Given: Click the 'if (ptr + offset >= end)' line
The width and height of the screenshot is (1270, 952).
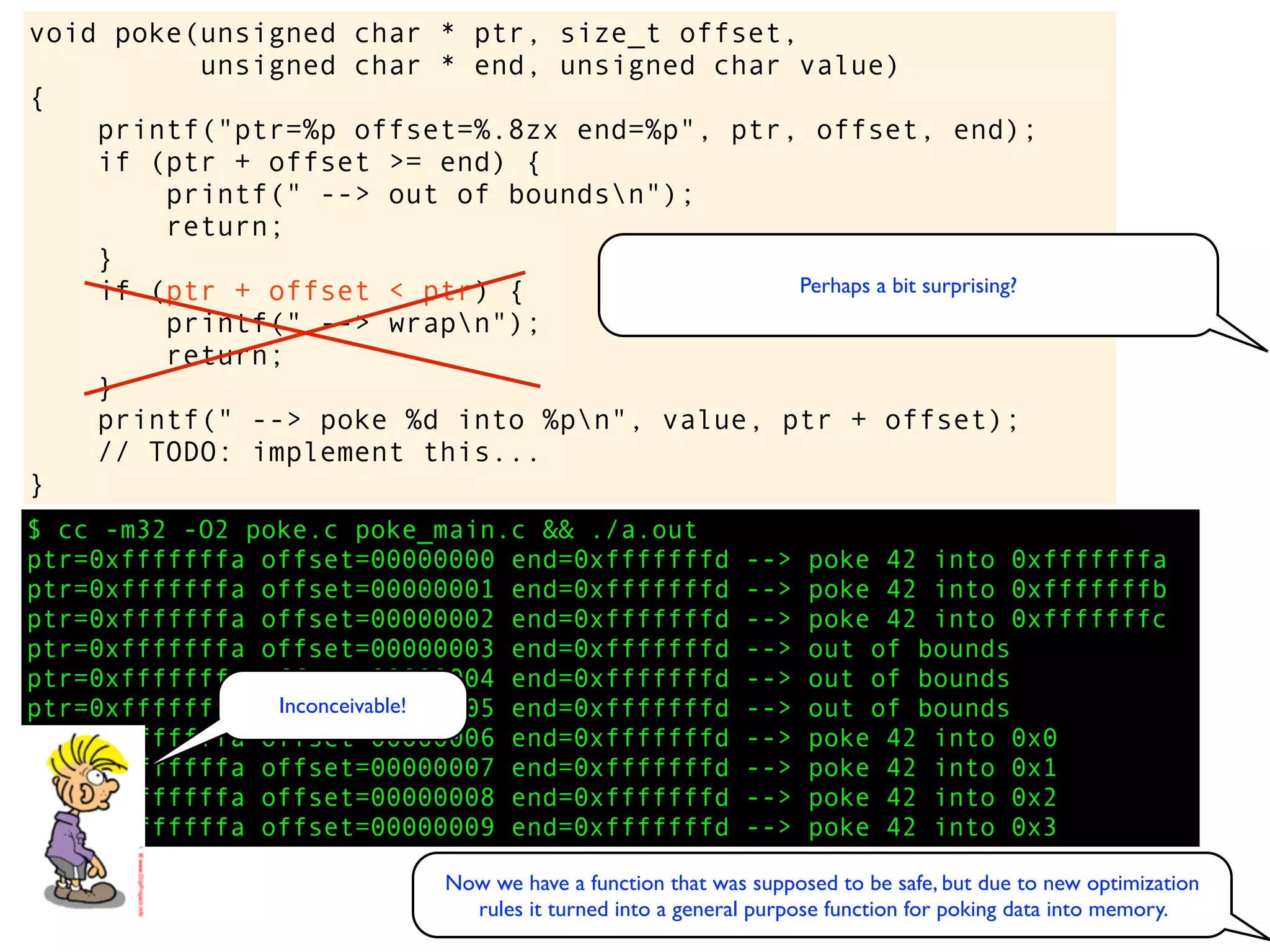Looking at the screenshot, I should (x=319, y=162).
